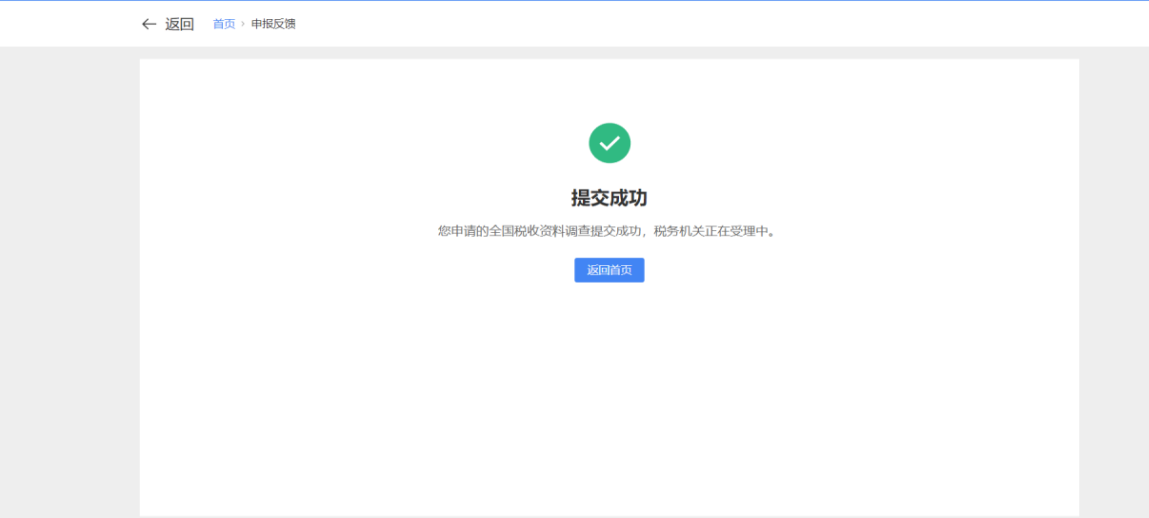
Task: Click the submission confirmation message text
Action: coord(607,231)
